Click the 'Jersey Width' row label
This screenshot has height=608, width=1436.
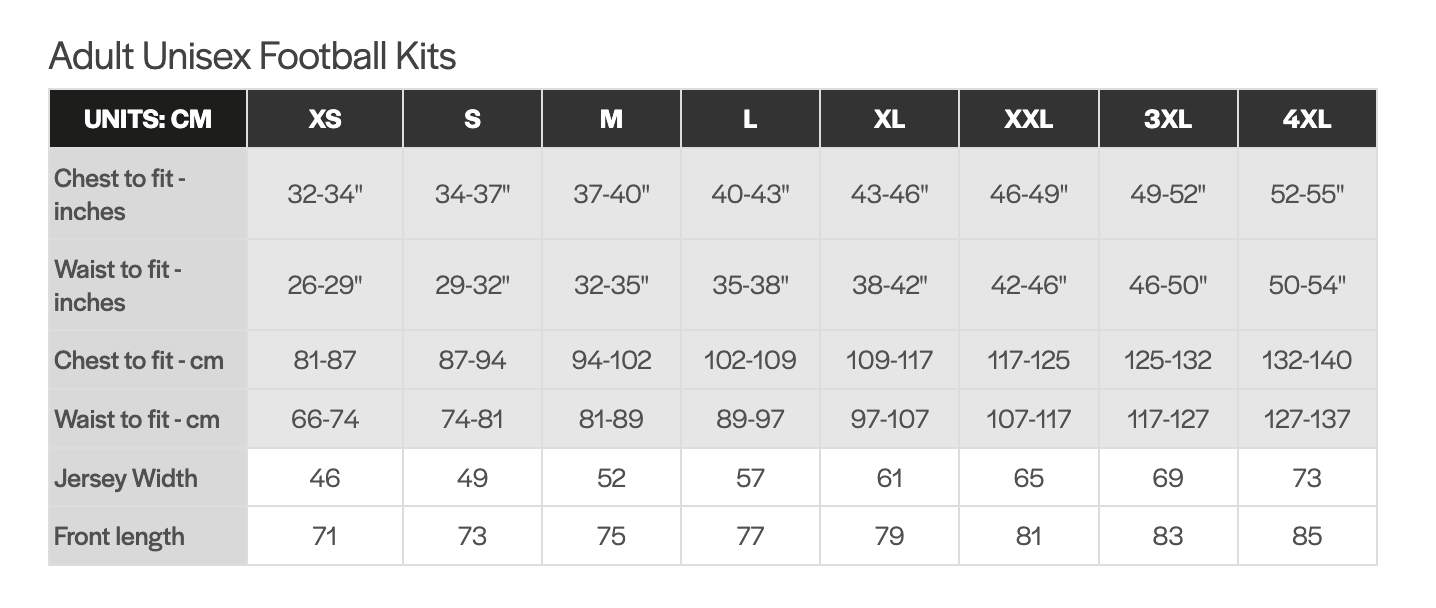[126, 478]
